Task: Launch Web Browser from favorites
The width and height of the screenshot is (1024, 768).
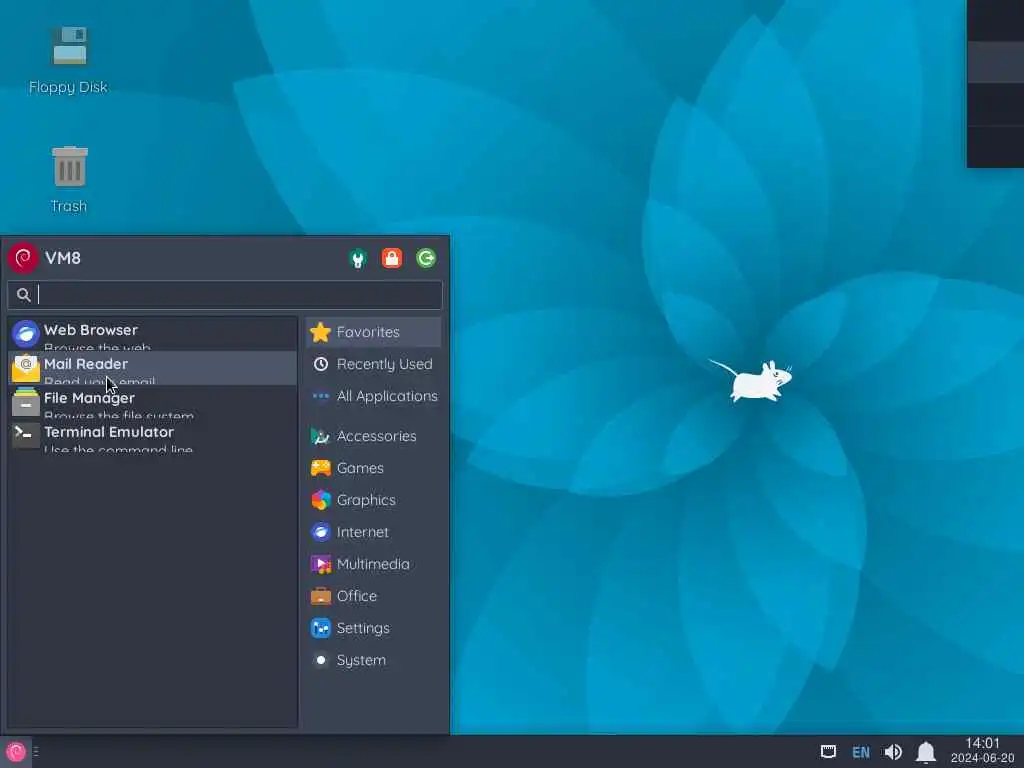Action: (153, 334)
